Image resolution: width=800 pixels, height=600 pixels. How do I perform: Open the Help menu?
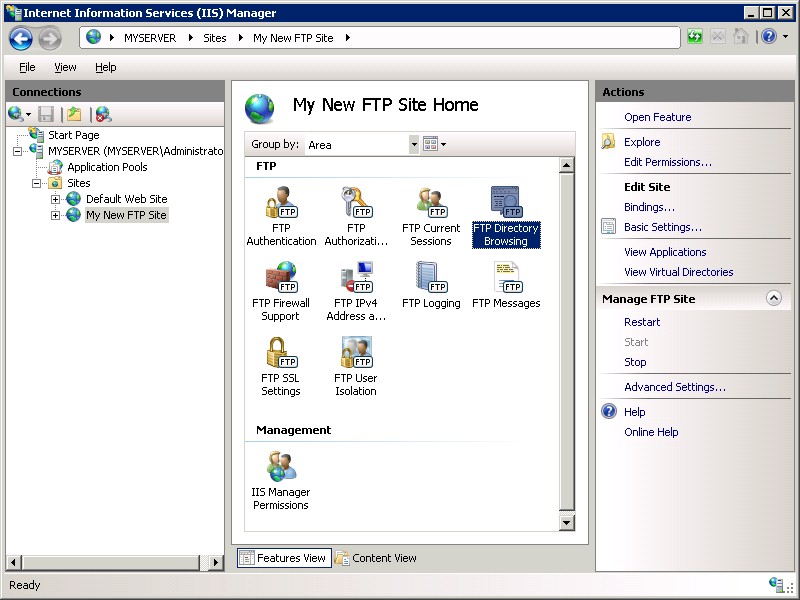click(x=106, y=67)
